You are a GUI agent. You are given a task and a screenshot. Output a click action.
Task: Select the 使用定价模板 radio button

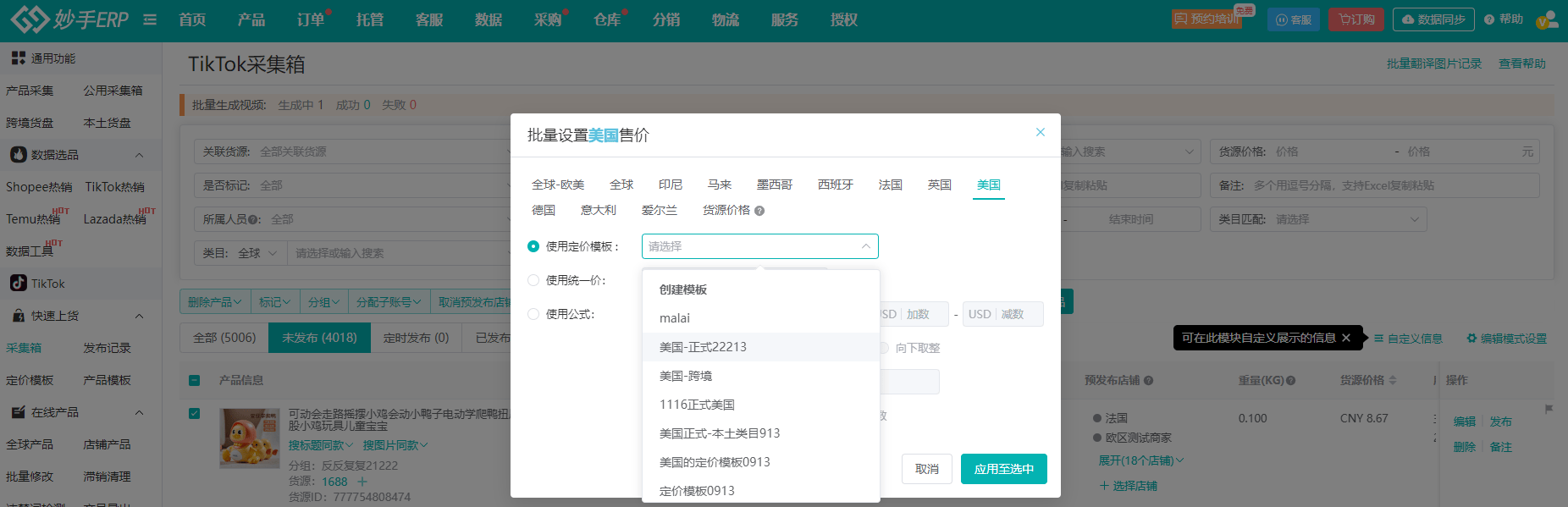[533, 246]
